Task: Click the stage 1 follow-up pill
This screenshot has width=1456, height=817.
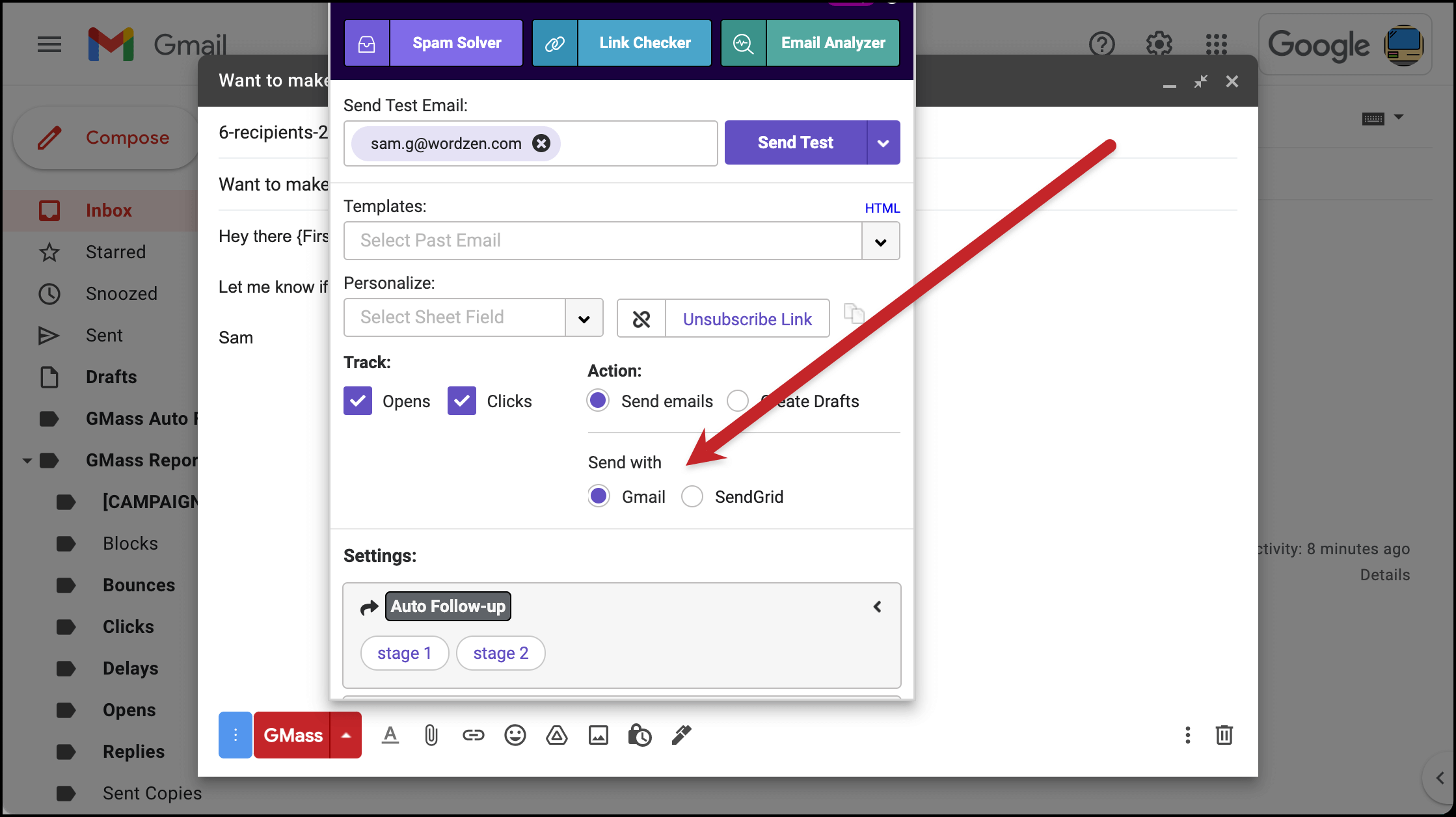Action: [x=405, y=653]
